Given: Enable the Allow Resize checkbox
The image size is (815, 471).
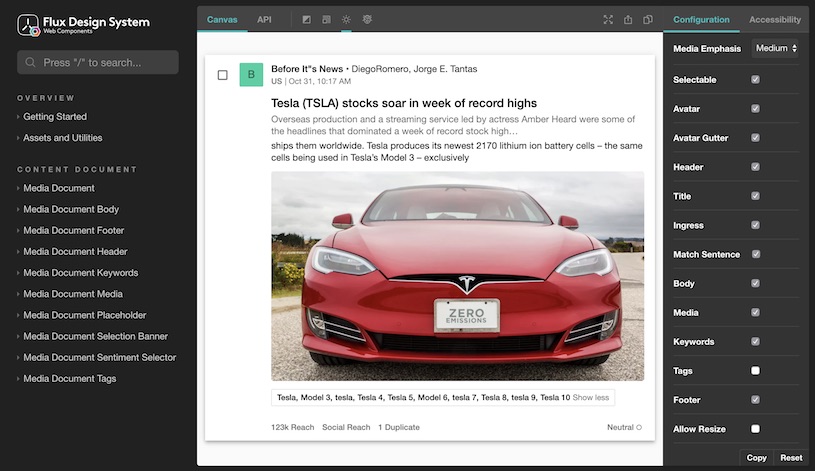Looking at the screenshot, I should (x=755, y=429).
